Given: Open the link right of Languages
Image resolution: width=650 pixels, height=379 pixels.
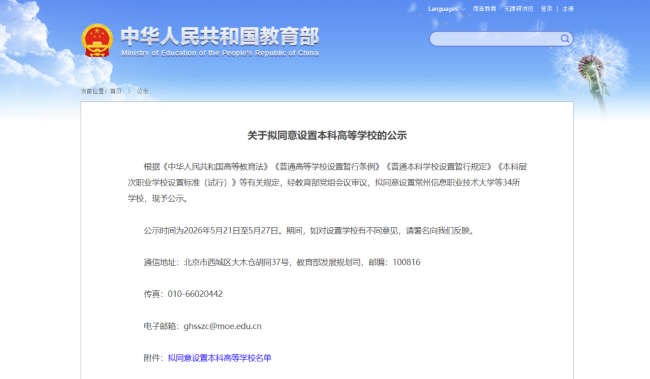Looking at the screenshot, I should pos(484,9).
